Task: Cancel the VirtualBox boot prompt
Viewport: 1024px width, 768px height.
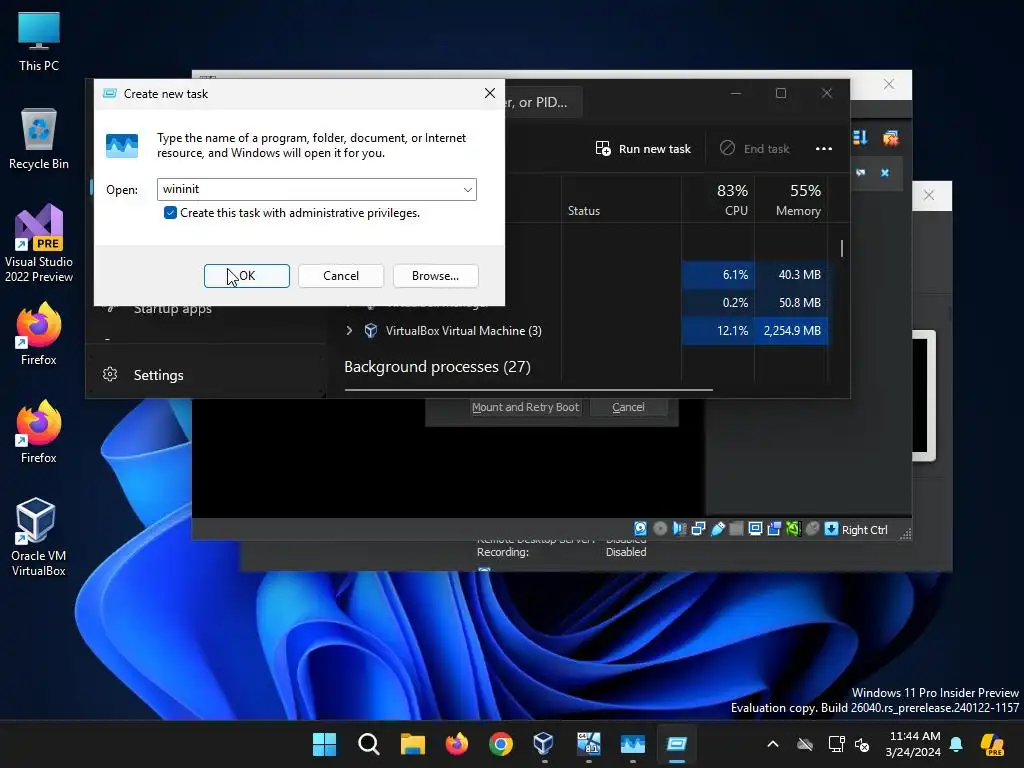Action: (x=628, y=407)
